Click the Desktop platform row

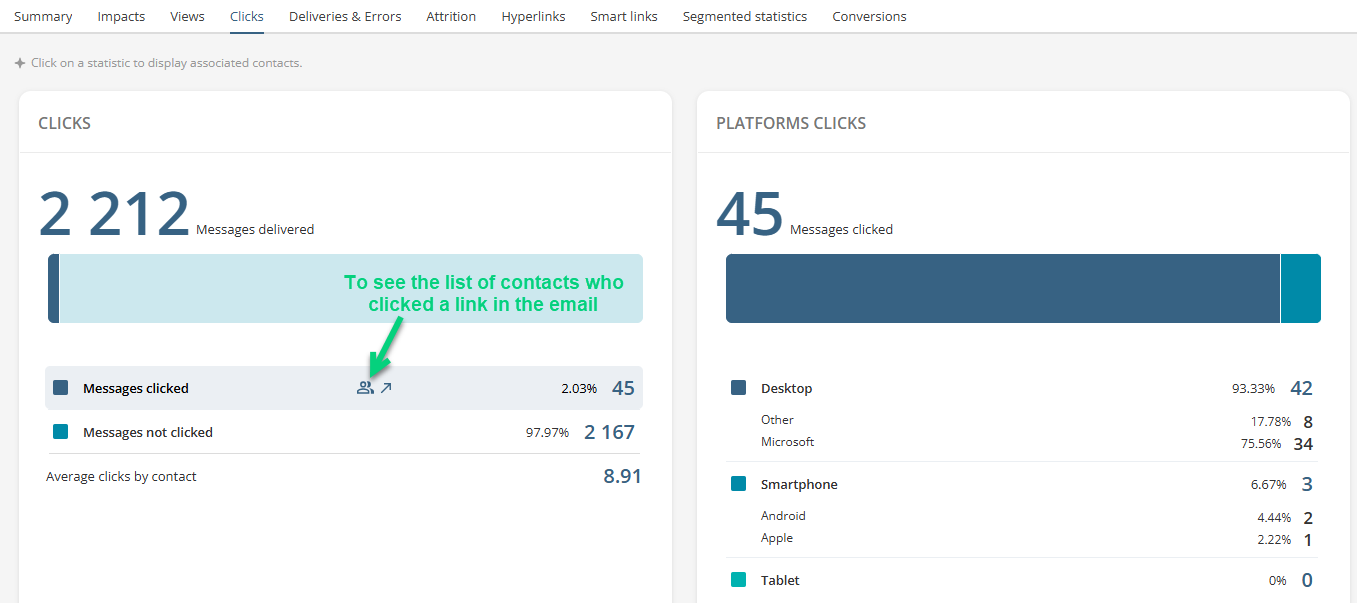pos(1022,388)
